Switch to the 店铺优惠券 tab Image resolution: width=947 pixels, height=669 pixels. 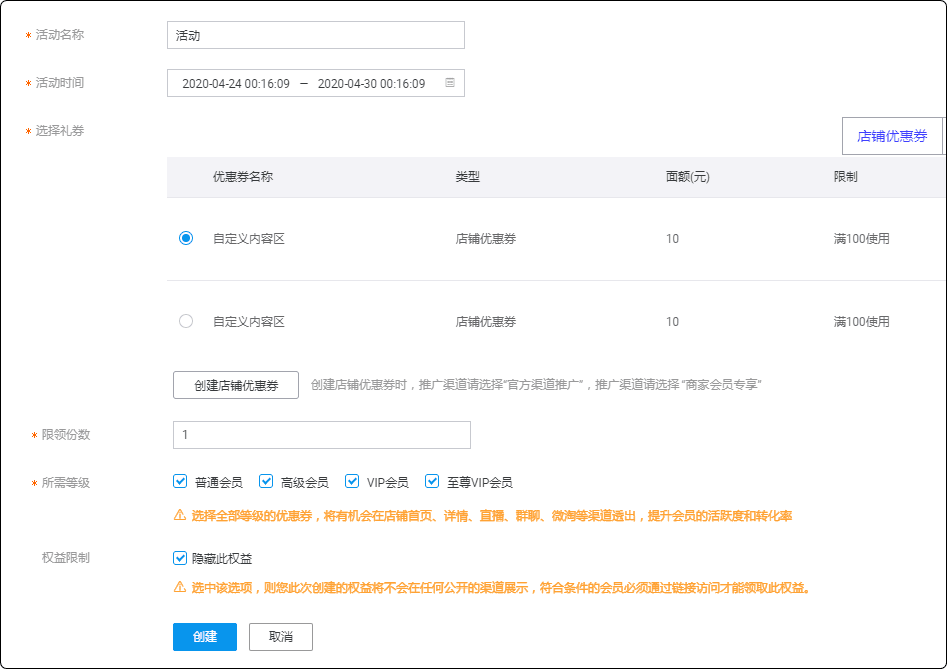pyautogui.click(x=892, y=136)
